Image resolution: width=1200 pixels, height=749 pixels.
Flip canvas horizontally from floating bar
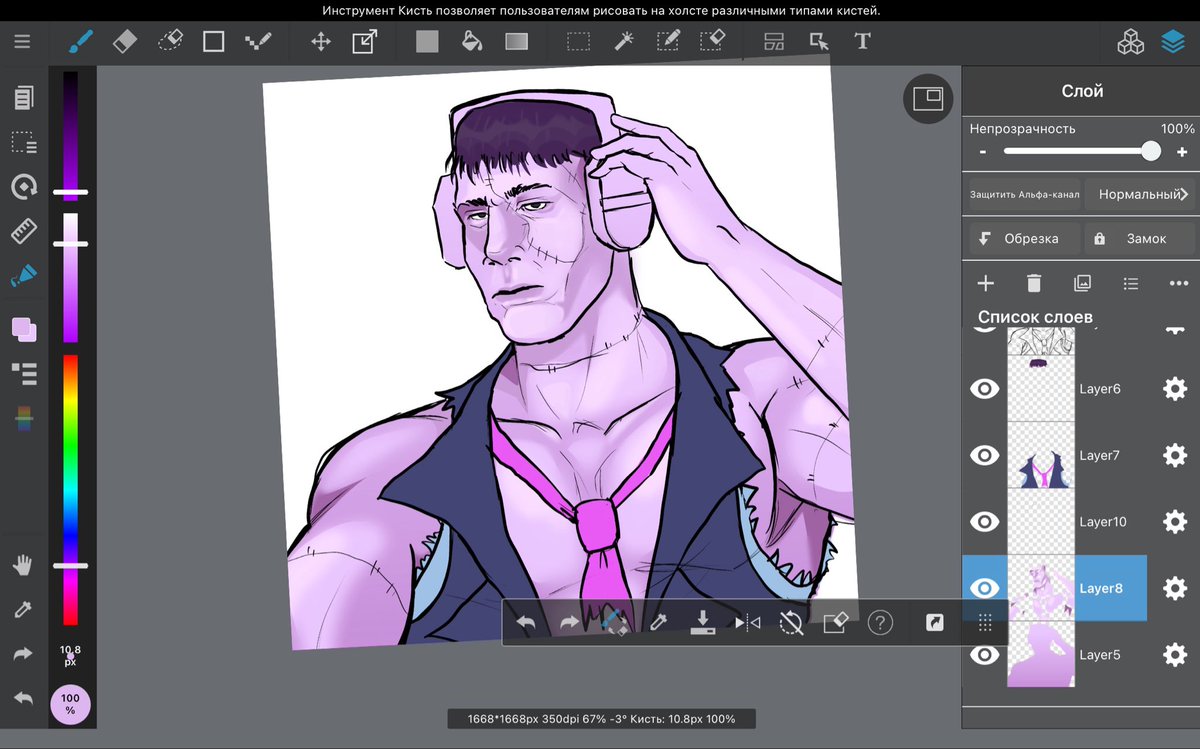(x=747, y=623)
